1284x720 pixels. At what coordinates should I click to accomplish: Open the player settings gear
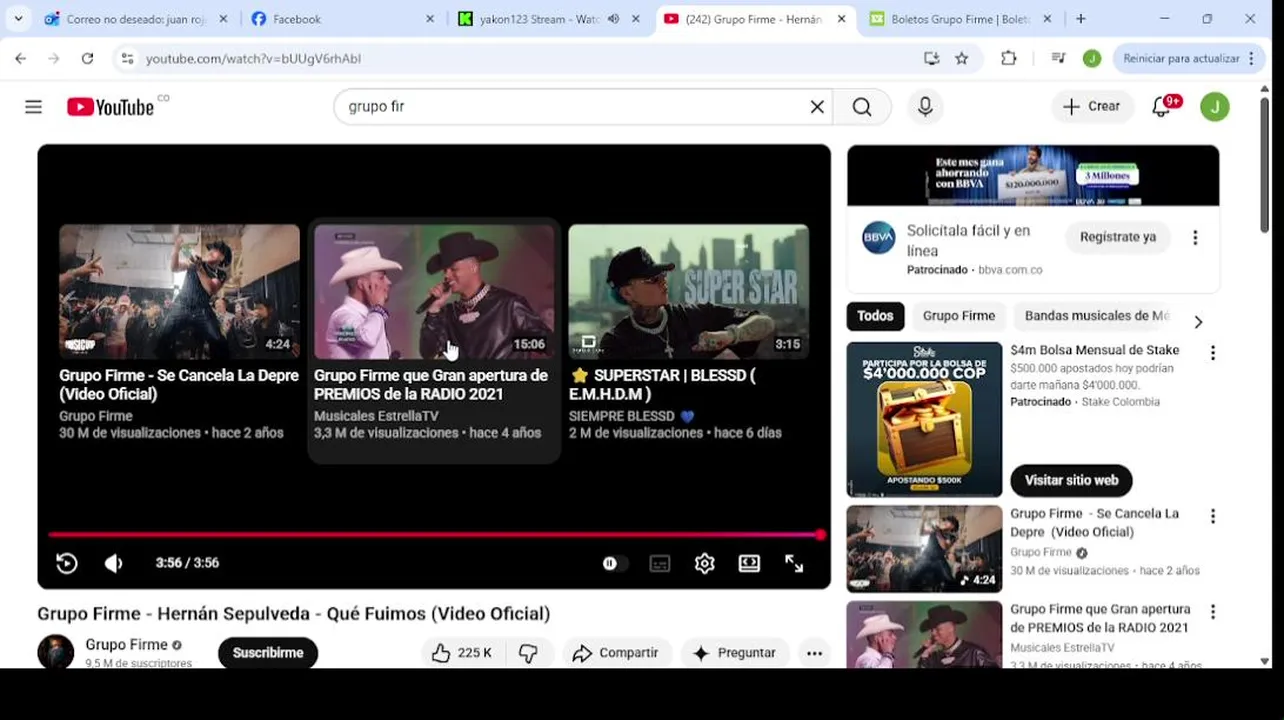coord(705,563)
